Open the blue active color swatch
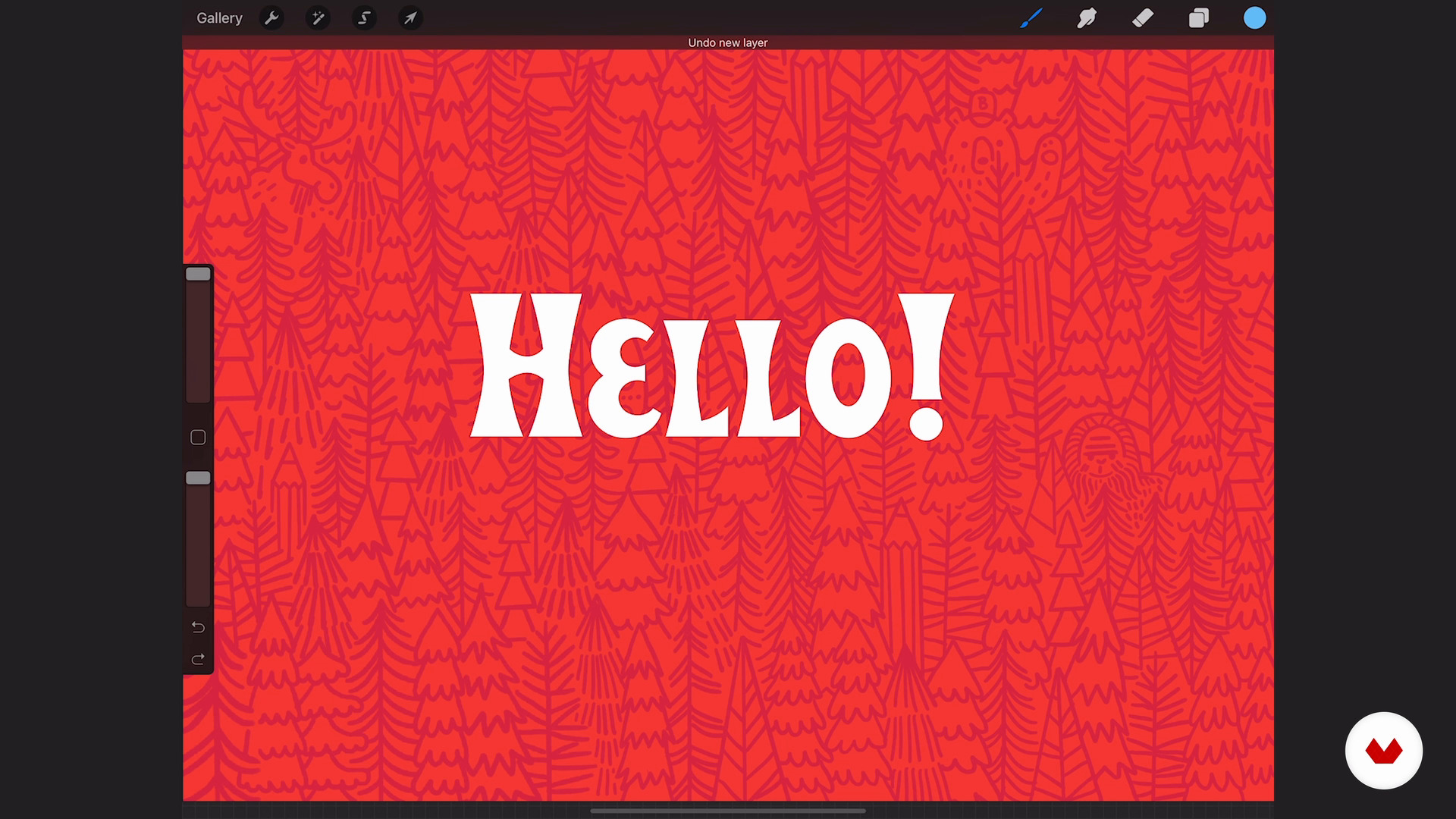Image resolution: width=1456 pixels, height=819 pixels. (1255, 18)
